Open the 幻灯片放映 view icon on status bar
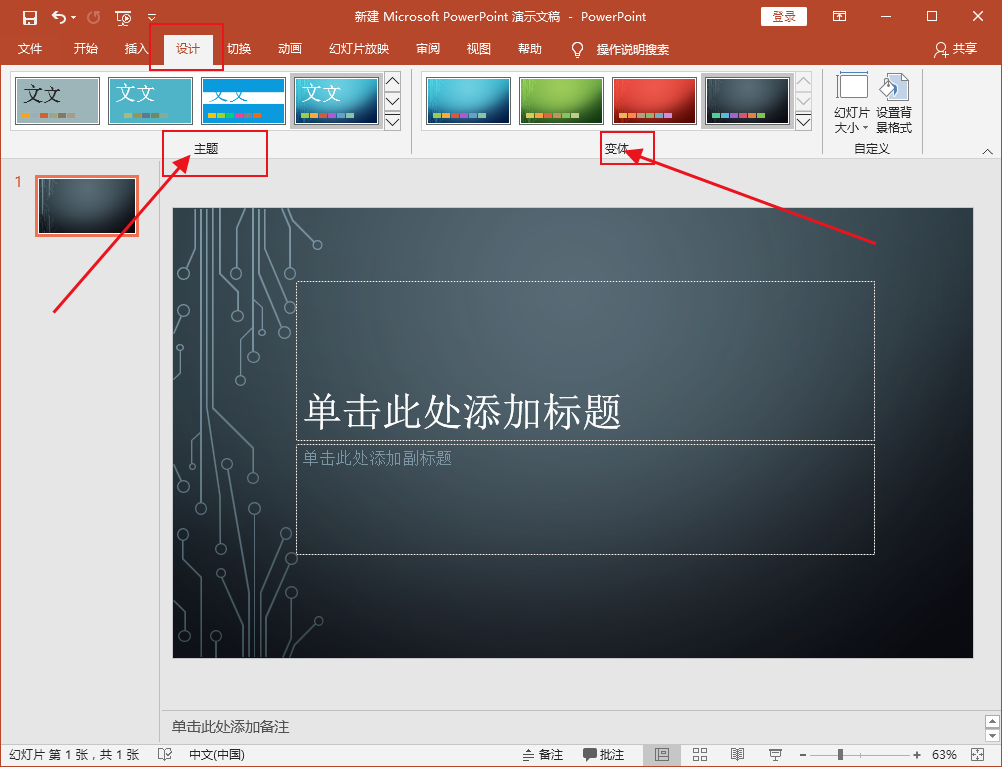1002x767 pixels. tap(776, 754)
